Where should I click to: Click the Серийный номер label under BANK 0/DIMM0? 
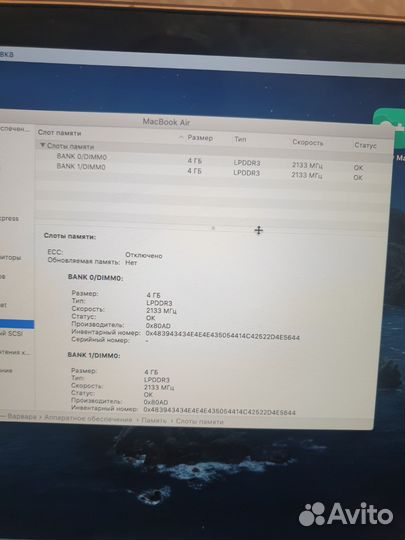(101, 340)
